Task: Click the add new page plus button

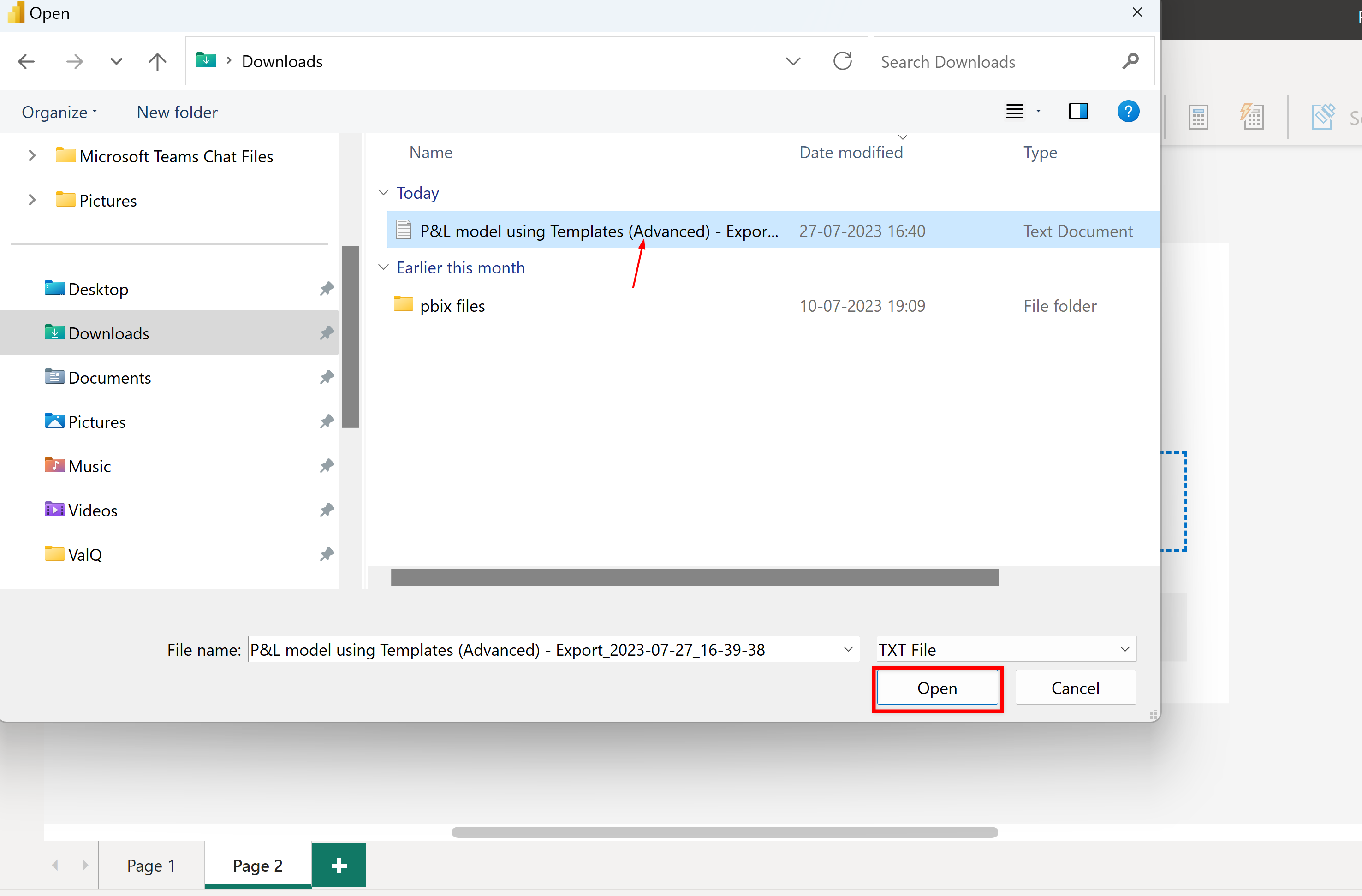Action: click(x=339, y=865)
